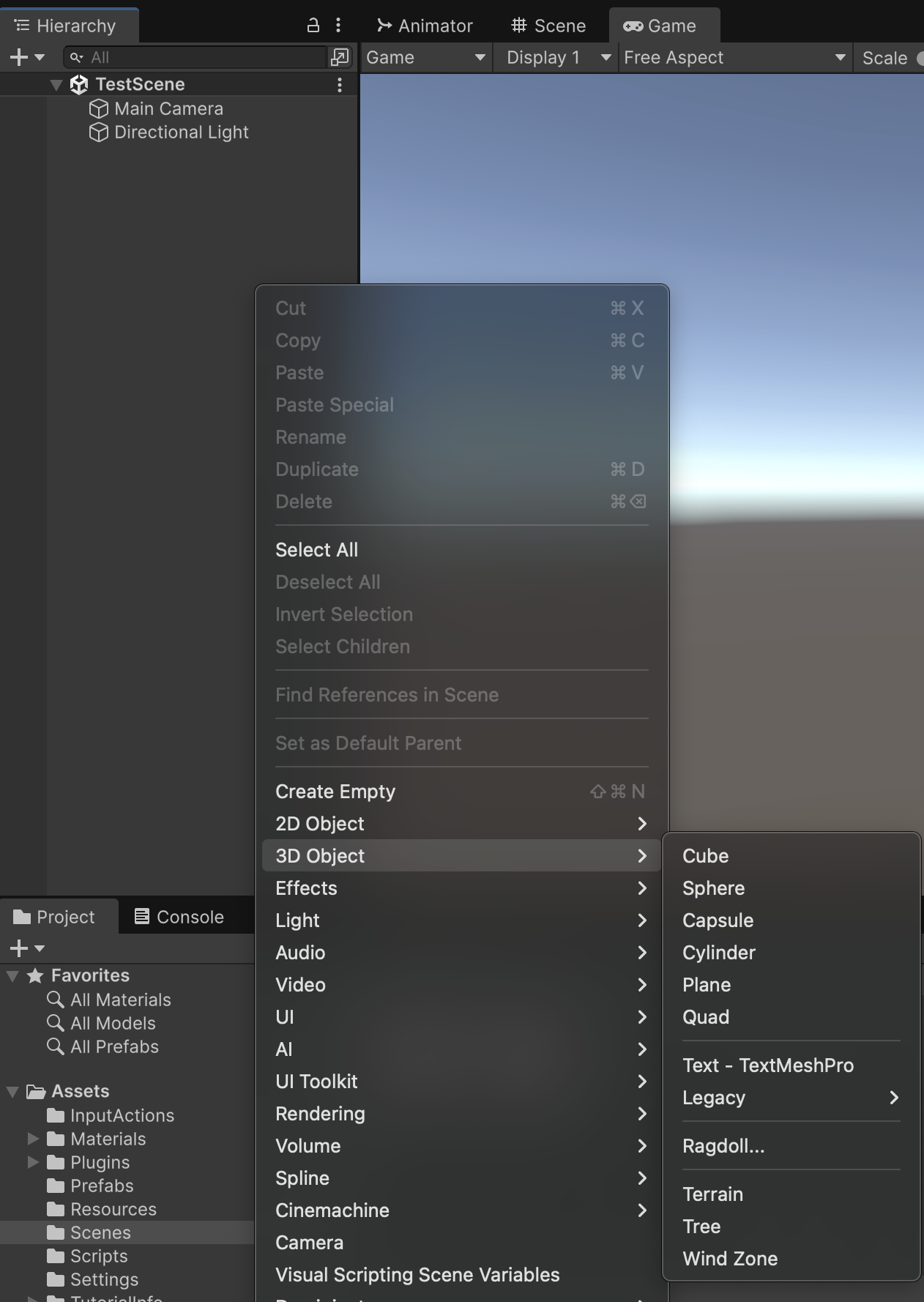This screenshot has height=1302, width=924.
Task: Select the Scenes folder in Assets
Action: pos(100,1232)
